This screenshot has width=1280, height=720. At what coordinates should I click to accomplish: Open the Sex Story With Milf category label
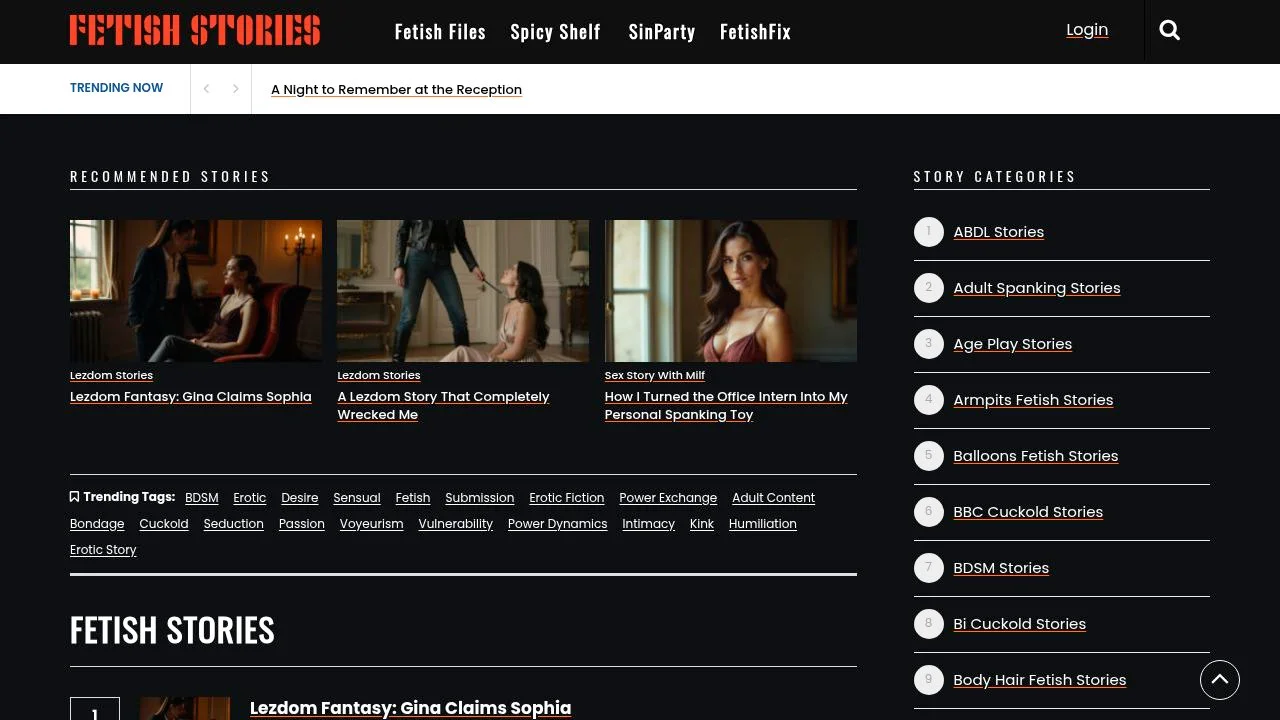(x=654, y=375)
